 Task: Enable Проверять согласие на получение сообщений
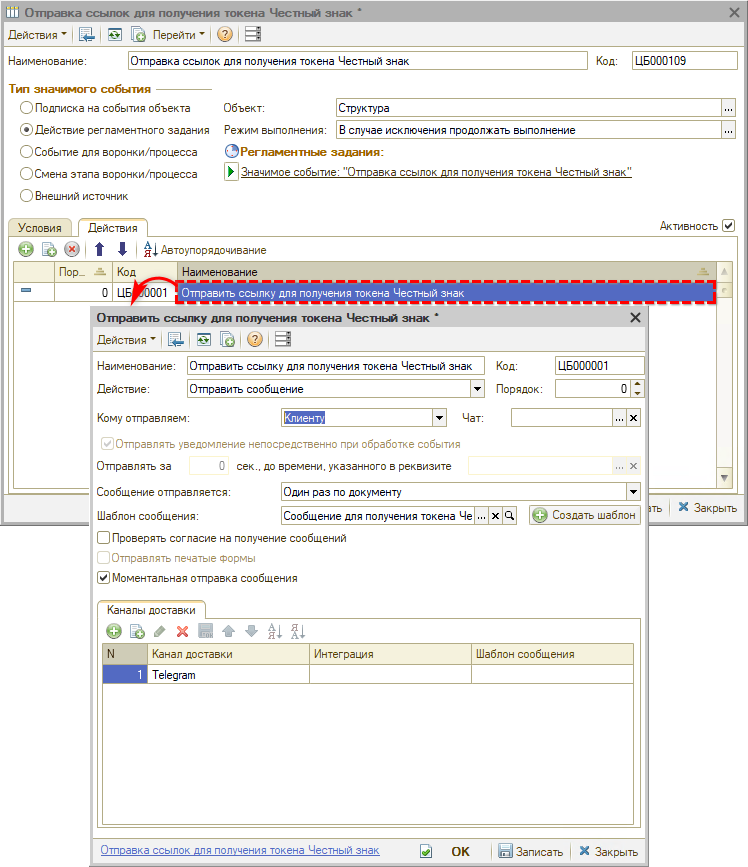tap(103, 538)
